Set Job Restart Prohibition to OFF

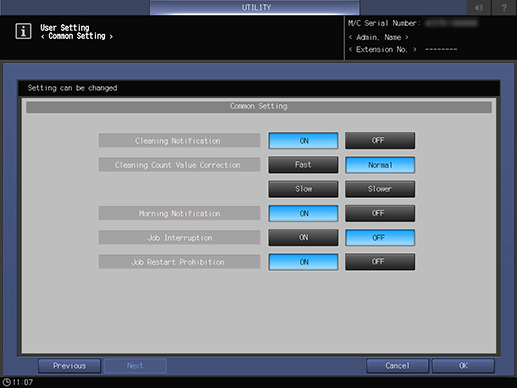click(x=380, y=262)
